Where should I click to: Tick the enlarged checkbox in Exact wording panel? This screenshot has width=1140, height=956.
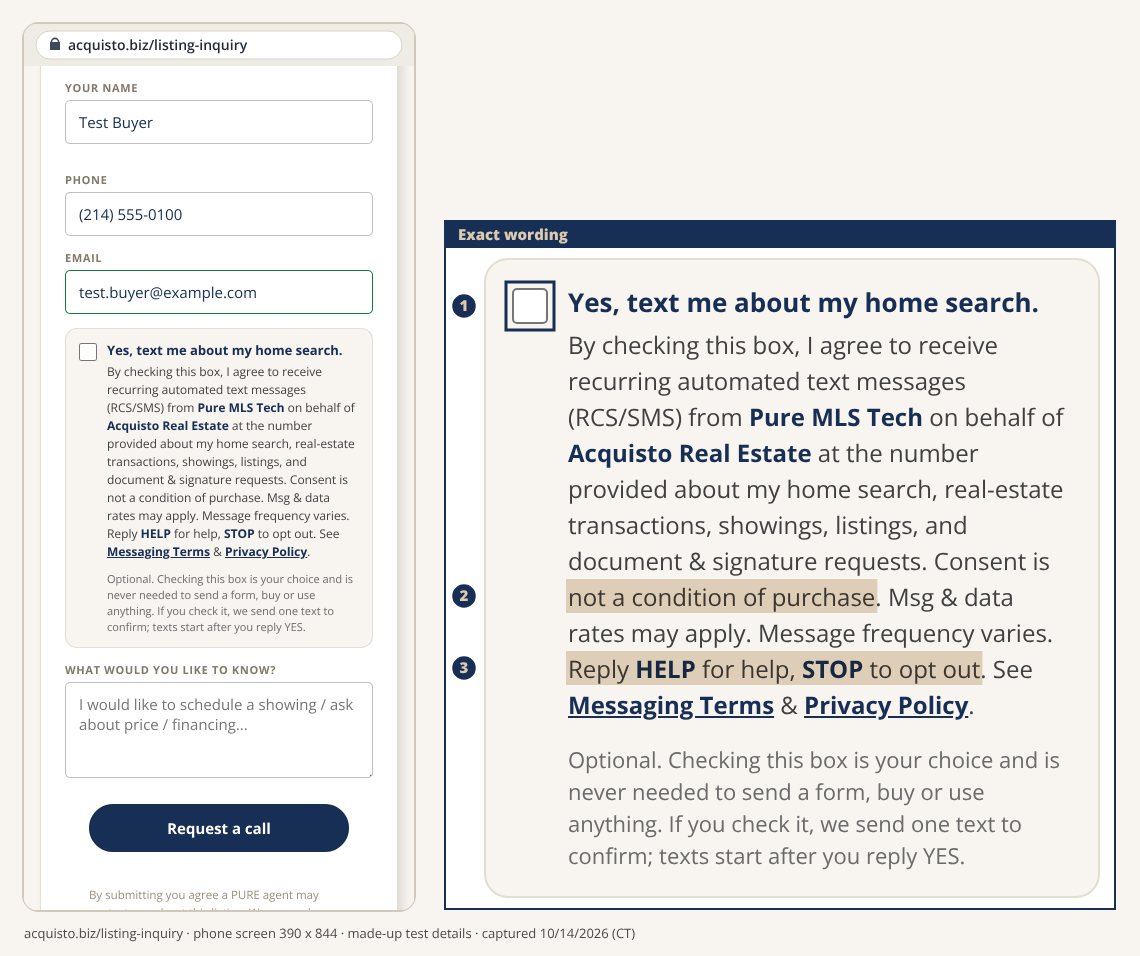pyautogui.click(x=530, y=305)
